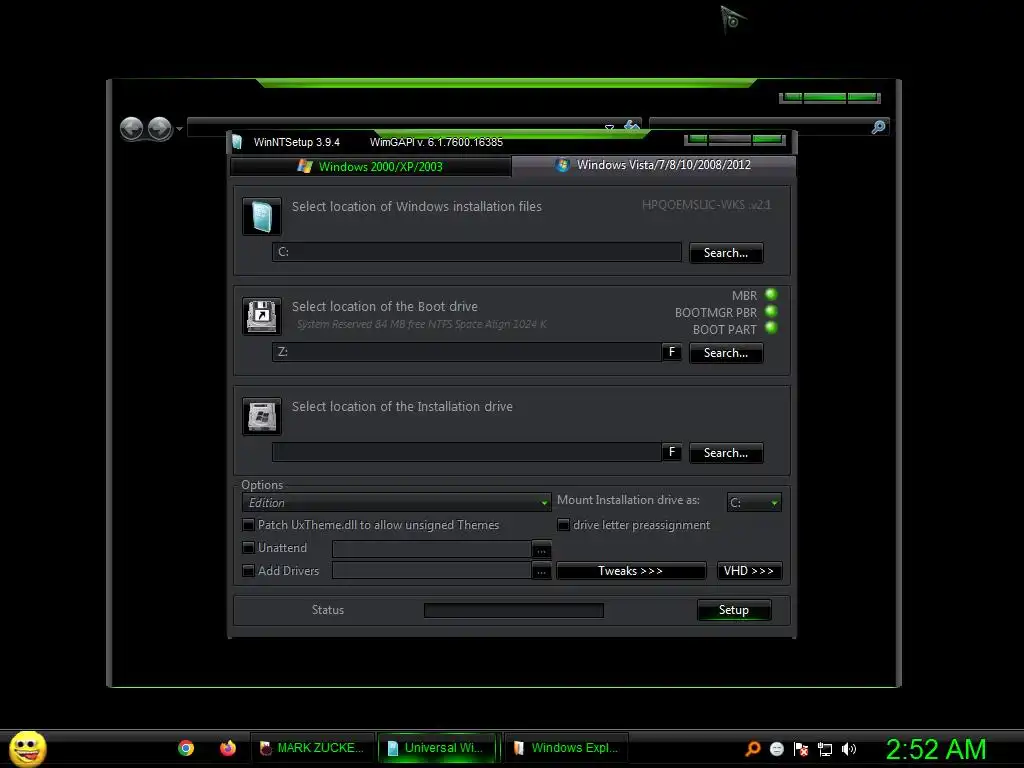Check the Add Drivers option
The image size is (1024, 768).
(x=248, y=571)
